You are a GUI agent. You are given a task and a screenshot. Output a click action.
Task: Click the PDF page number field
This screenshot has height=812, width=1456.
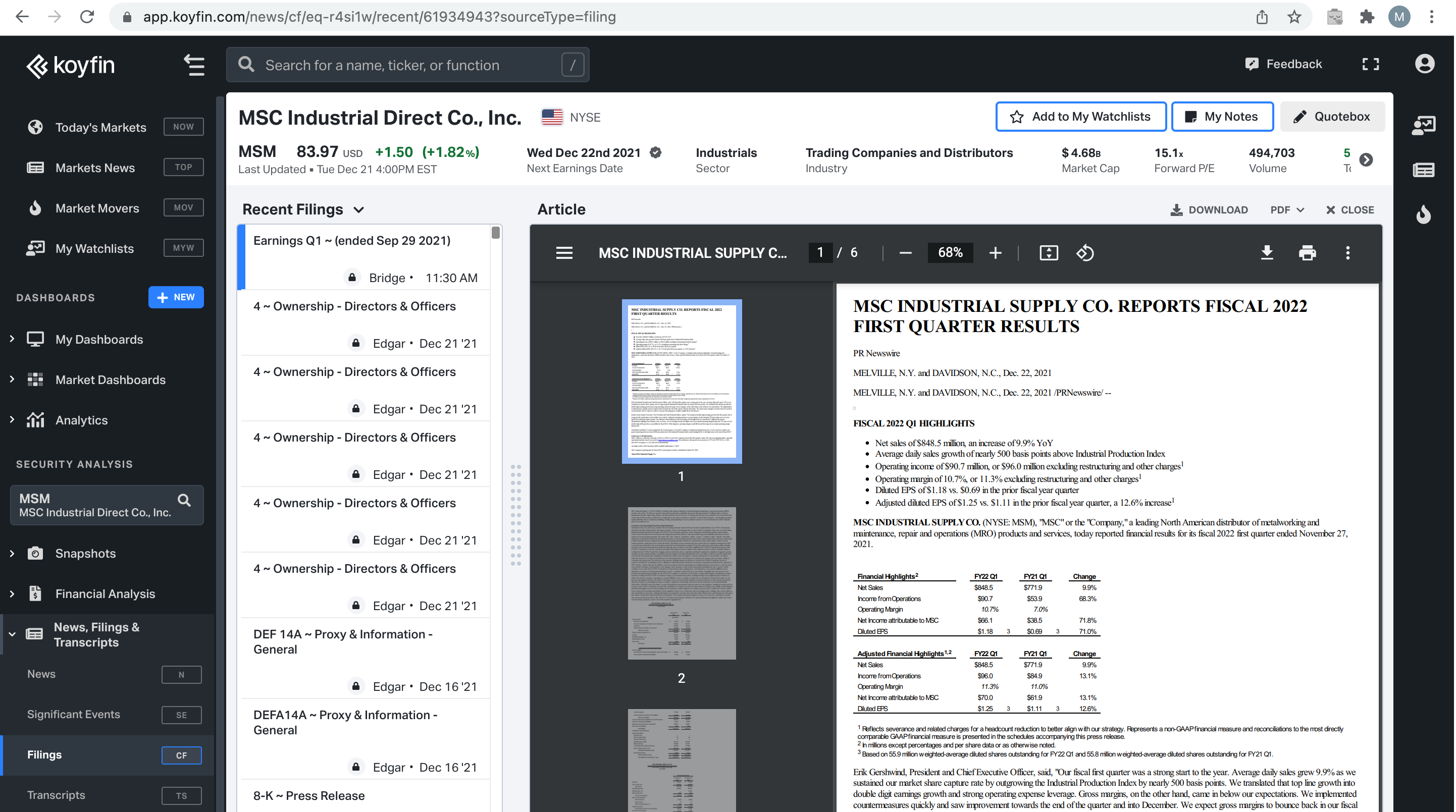coord(820,253)
